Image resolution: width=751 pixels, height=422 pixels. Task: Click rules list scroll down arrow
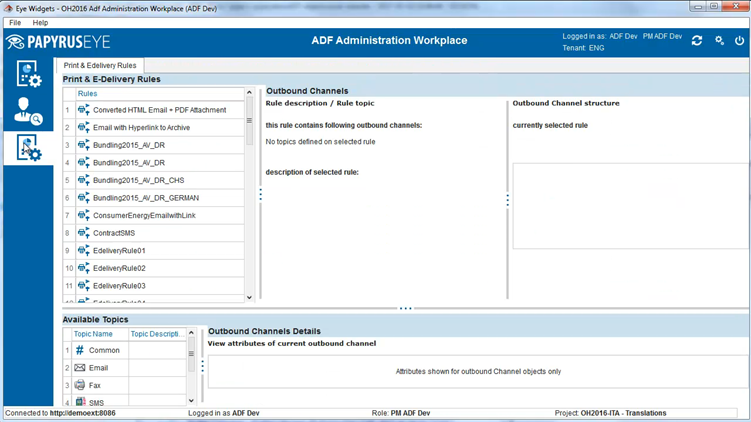click(249, 297)
